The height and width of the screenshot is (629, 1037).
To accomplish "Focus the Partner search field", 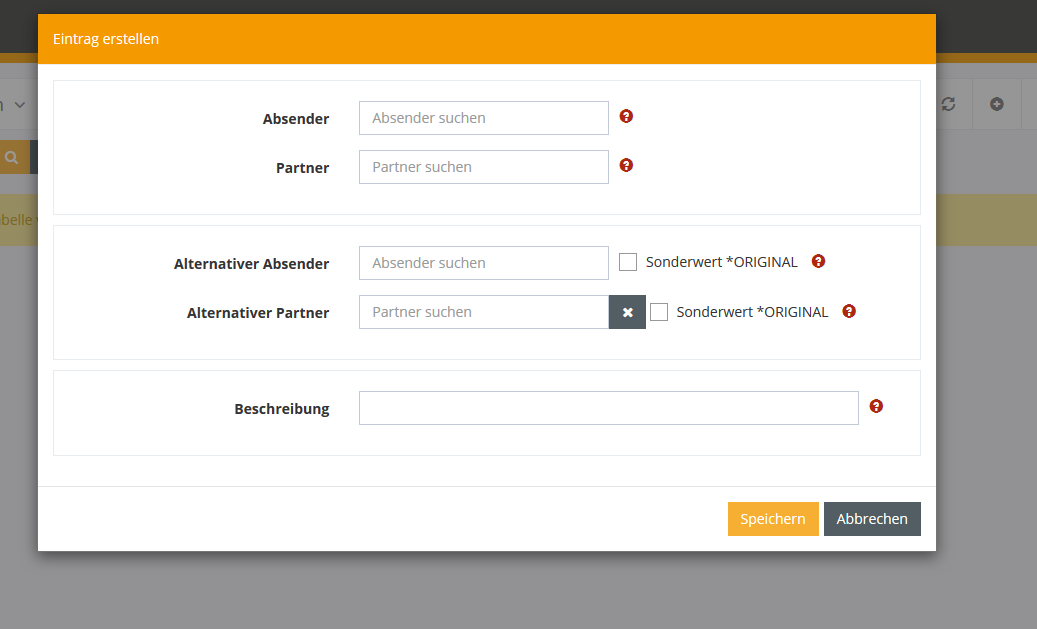I will click(x=483, y=167).
